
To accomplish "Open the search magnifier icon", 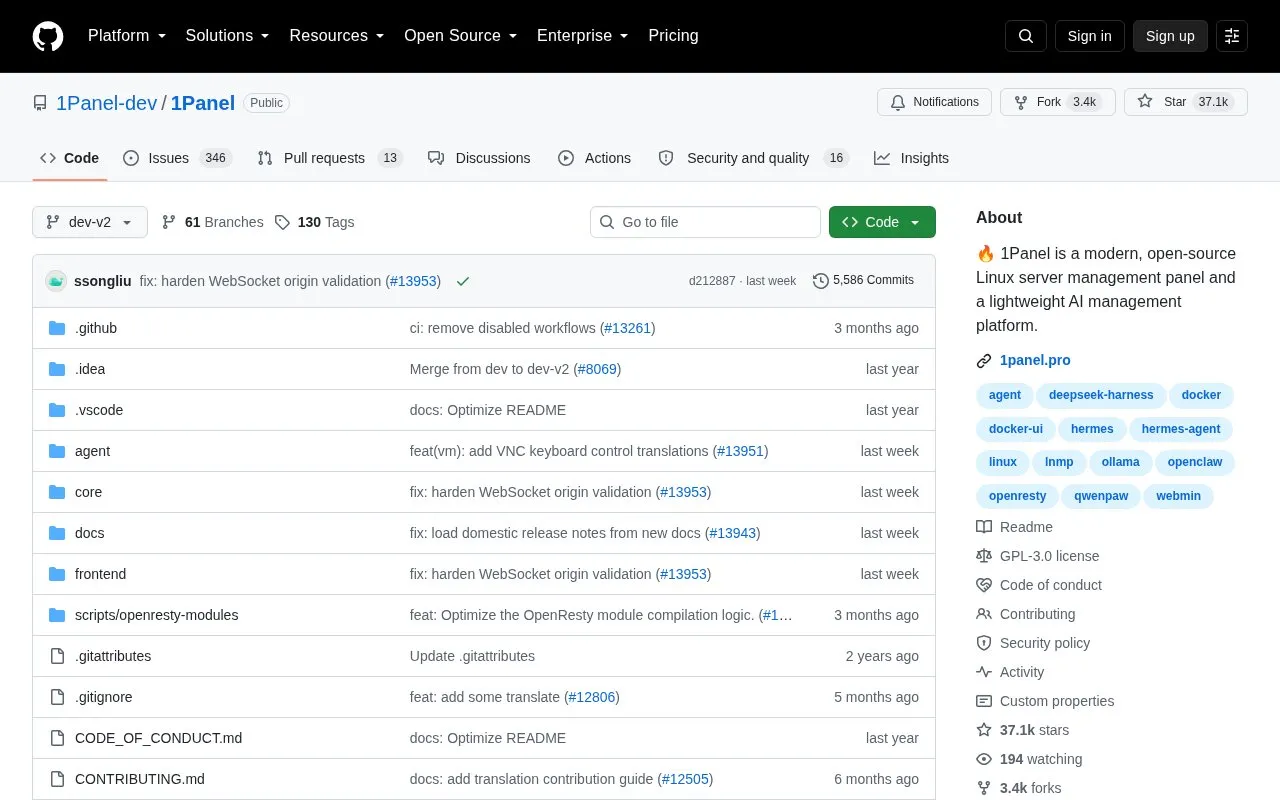I will click(1026, 36).
